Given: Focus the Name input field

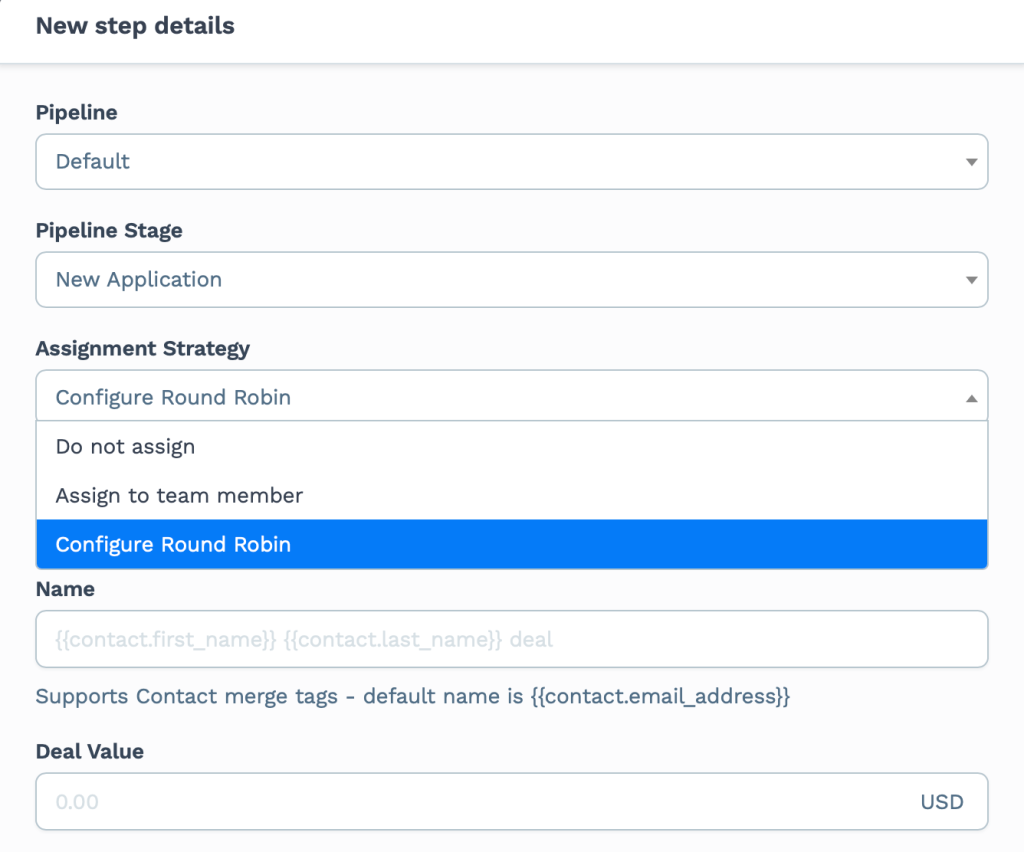Looking at the screenshot, I should (x=512, y=639).
